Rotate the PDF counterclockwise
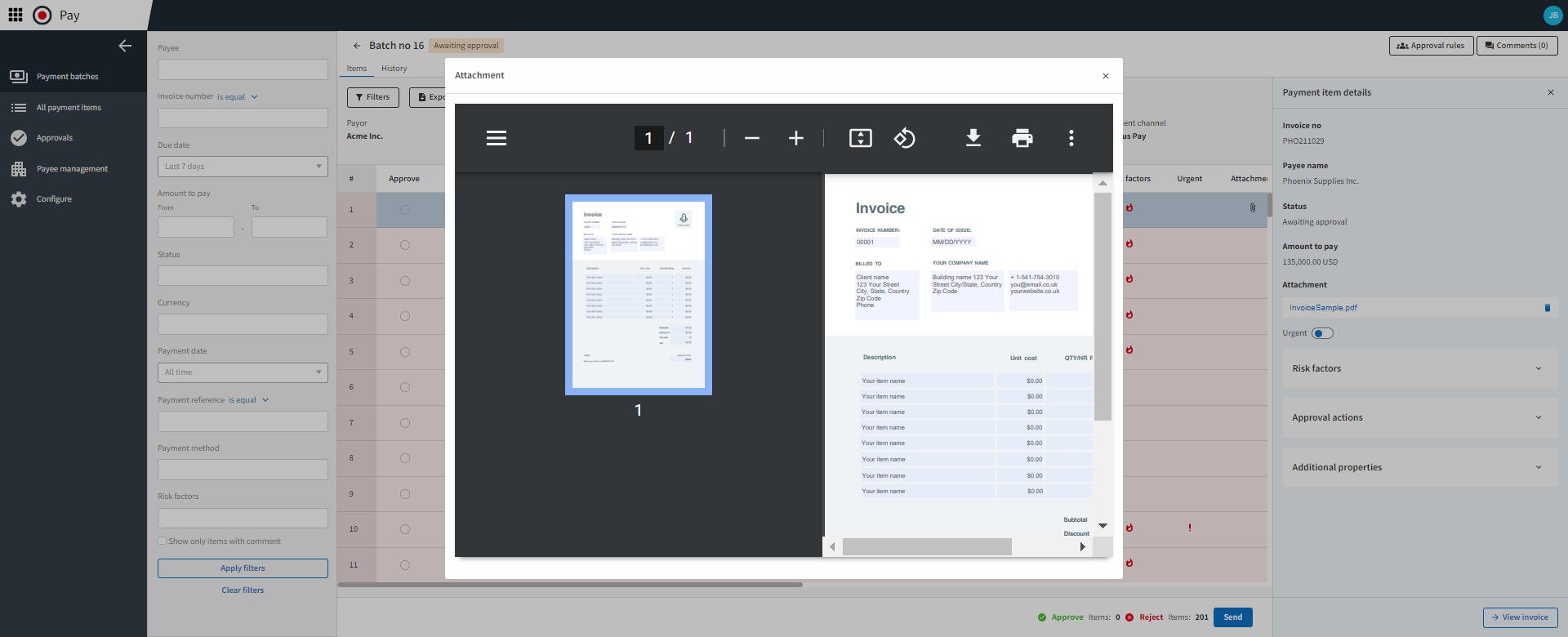 (x=905, y=138)
